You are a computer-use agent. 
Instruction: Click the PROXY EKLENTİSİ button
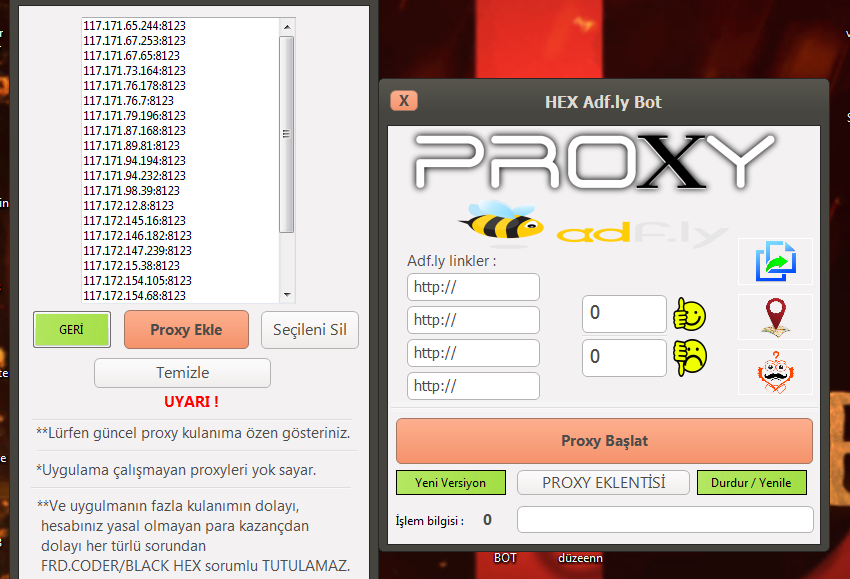tap(603, 483)
